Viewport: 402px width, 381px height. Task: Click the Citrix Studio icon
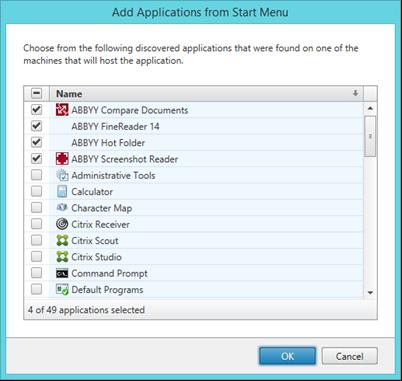[62, 257]
